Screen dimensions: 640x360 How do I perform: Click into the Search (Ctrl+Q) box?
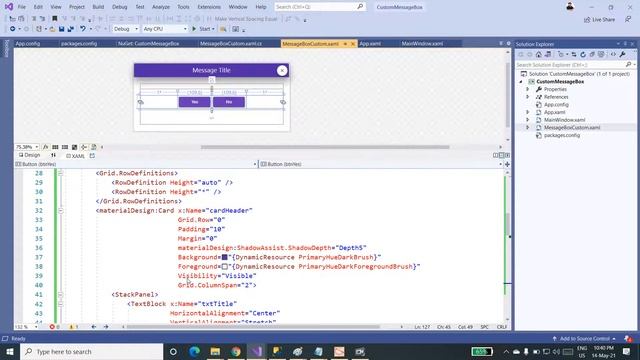319,7
